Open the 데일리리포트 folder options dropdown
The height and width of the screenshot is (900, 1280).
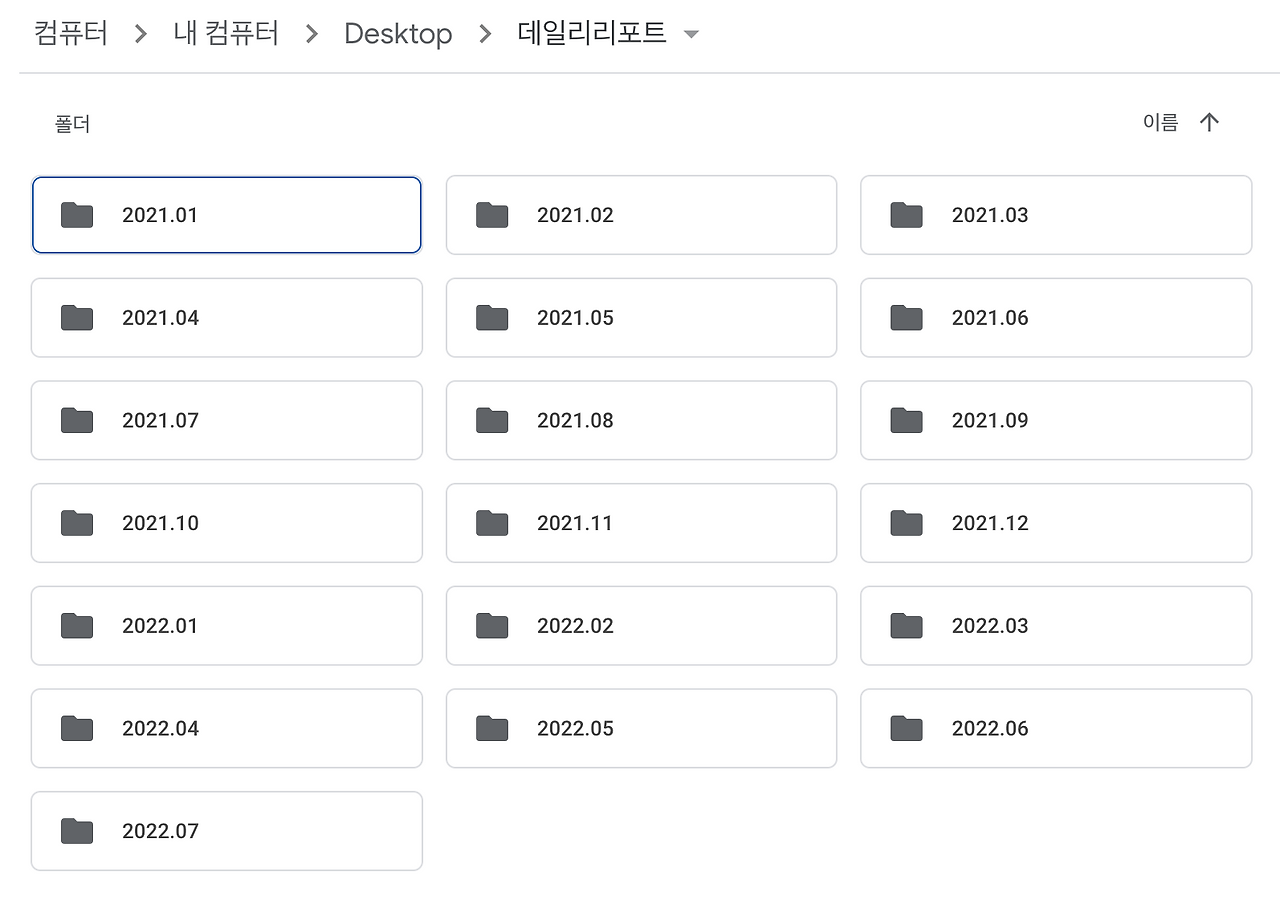pyautogui.click(x=690, y=34)
